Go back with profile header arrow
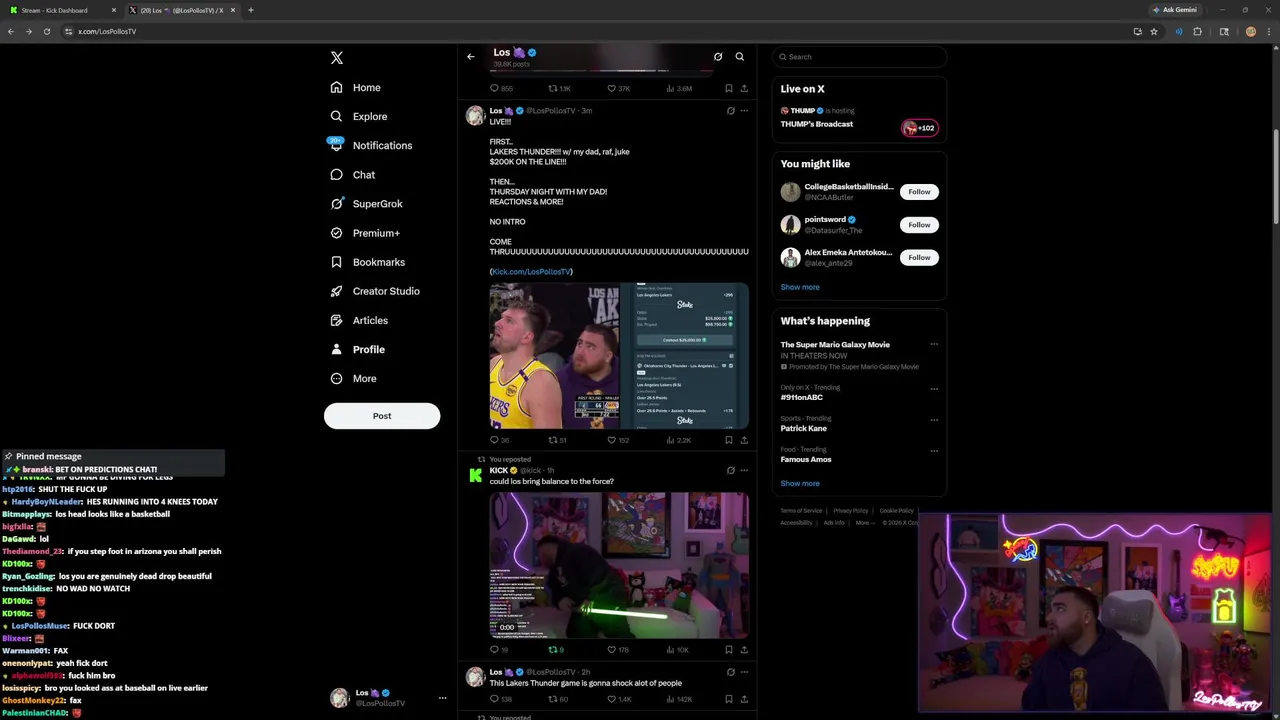 [471, 57]
